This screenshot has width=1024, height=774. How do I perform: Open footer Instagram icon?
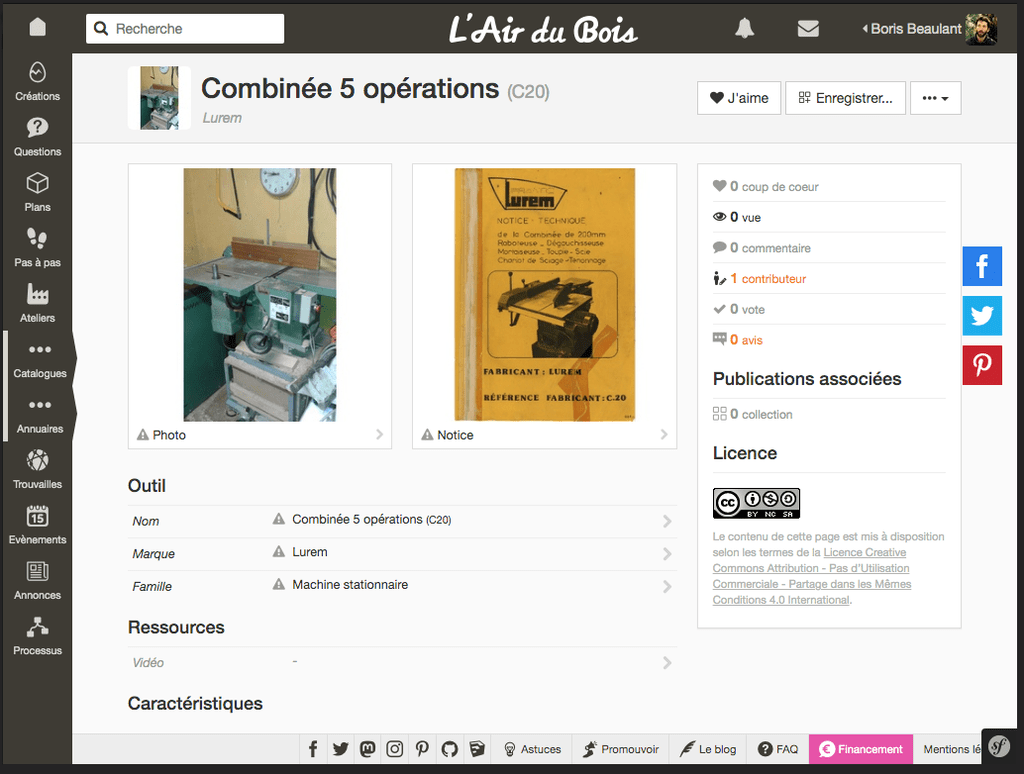pos(394,749)
